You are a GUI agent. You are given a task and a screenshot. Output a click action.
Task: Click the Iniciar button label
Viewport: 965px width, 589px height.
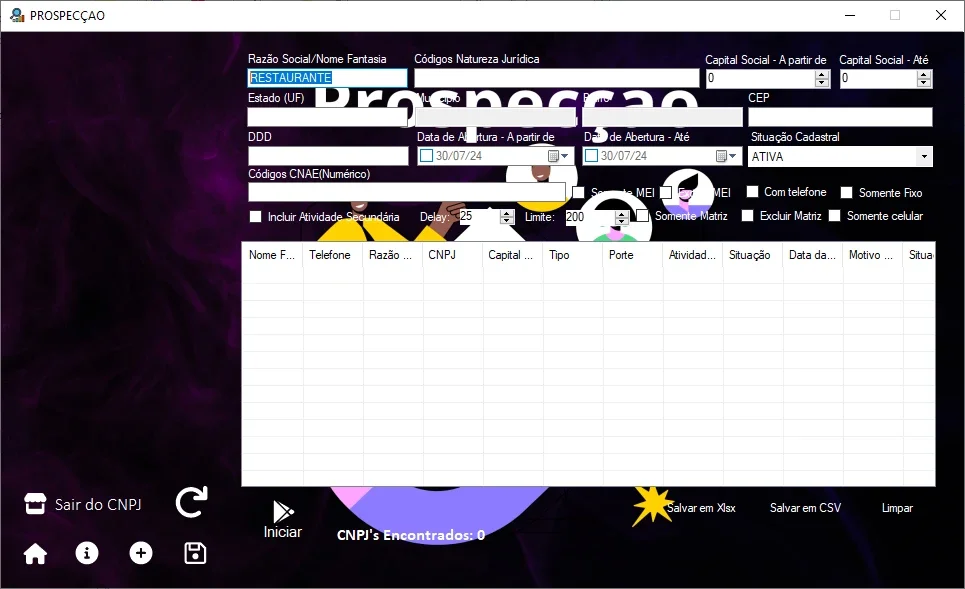coord(282,532)
